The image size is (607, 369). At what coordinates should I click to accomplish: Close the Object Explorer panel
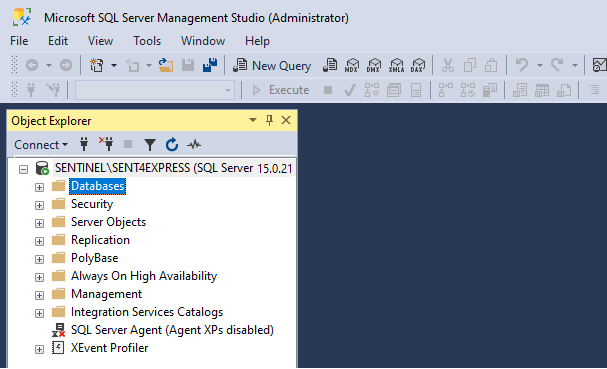coord(286,120)
